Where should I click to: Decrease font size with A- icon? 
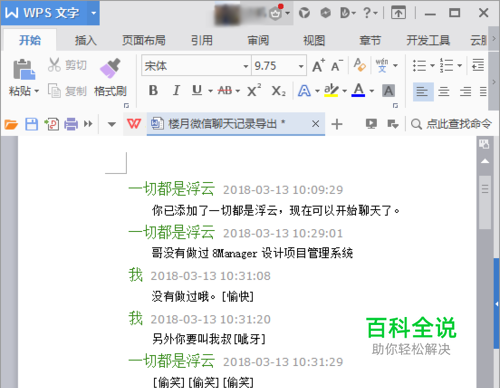[337, 66]
